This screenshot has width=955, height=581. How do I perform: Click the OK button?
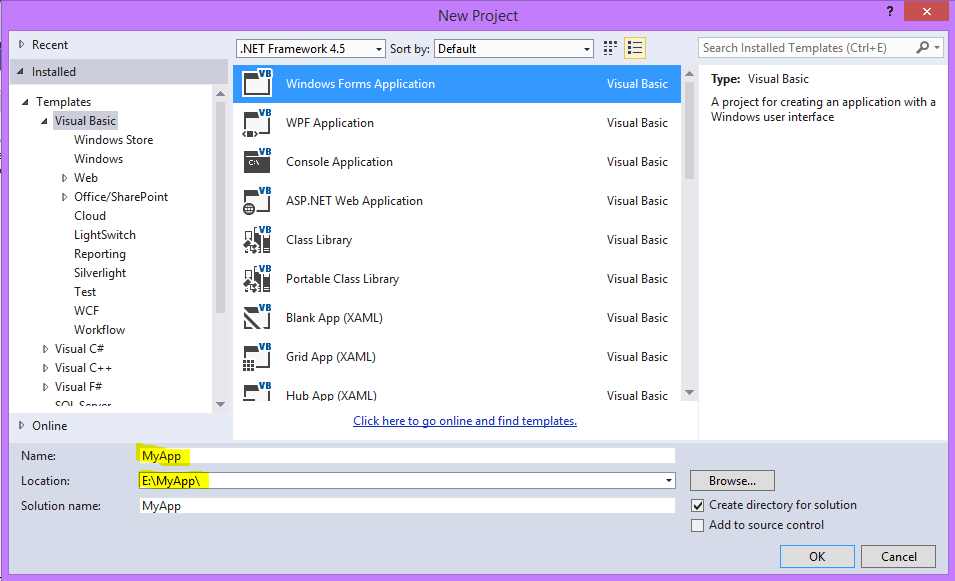(x=817, y=556)
